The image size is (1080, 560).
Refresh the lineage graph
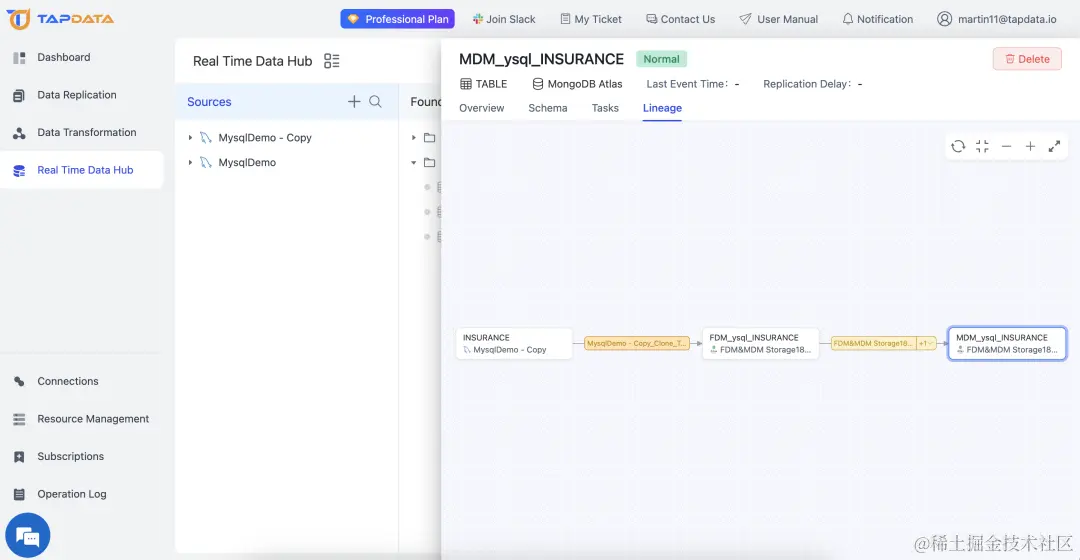(x=958, y=146)
